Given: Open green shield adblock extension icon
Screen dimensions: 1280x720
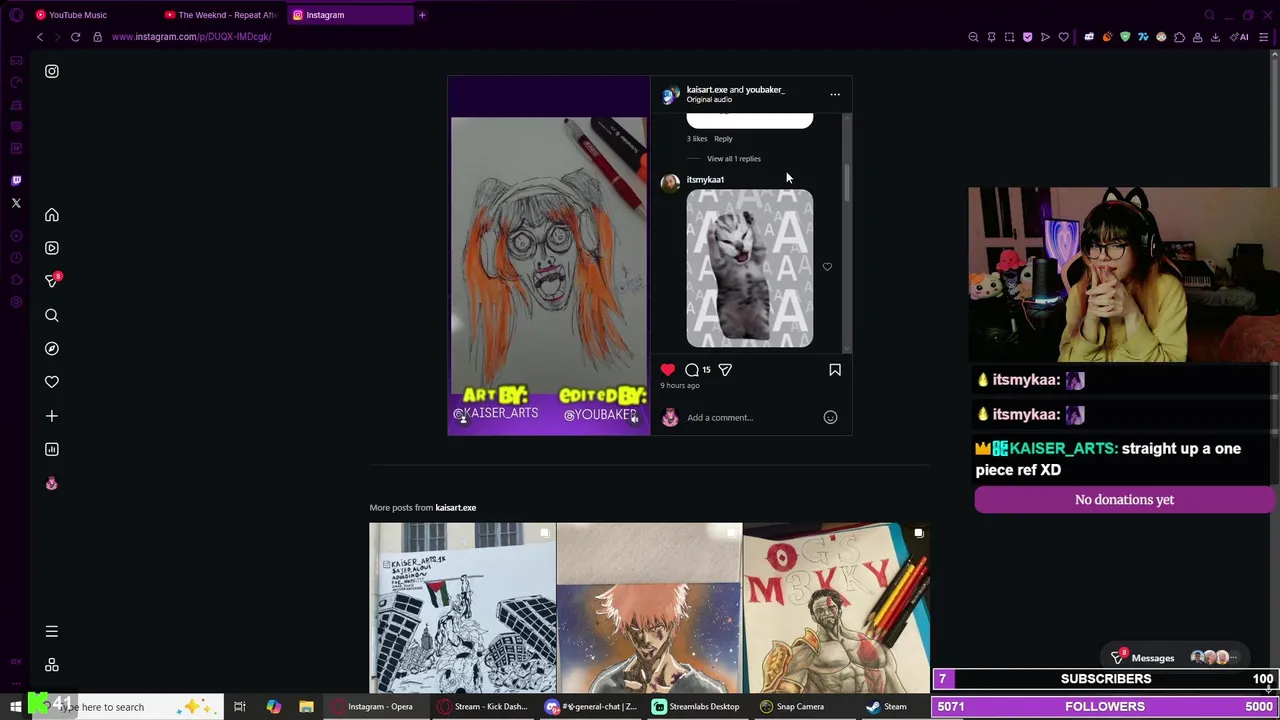Looking at the screenshot, I should click(1125, 37).
